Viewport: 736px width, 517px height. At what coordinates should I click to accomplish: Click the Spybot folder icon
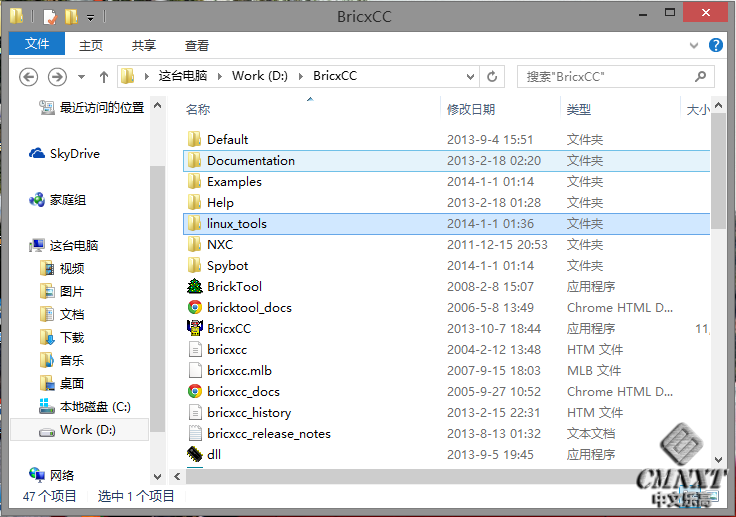click(194, 265)
